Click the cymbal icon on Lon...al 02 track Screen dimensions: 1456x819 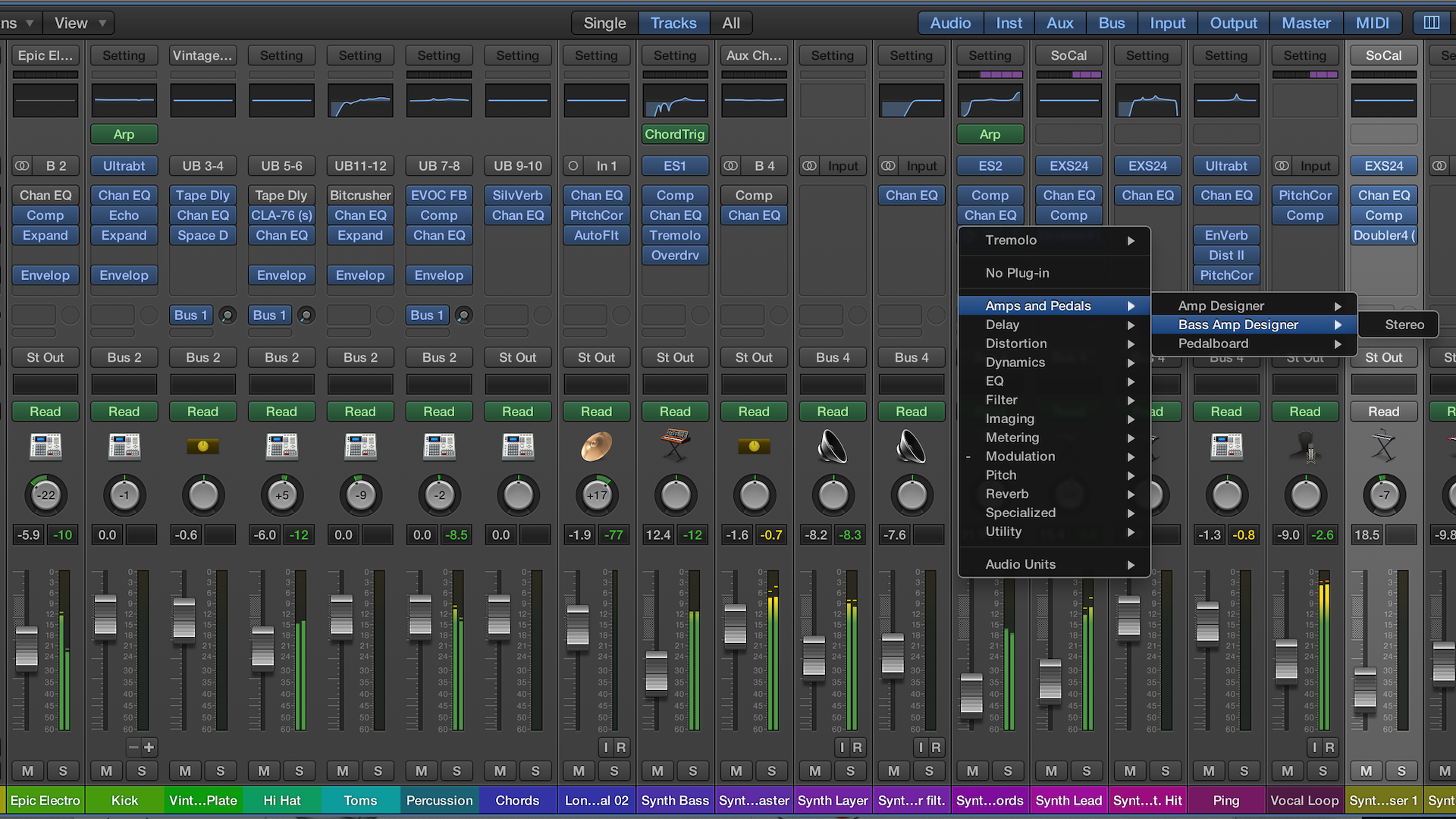pos(596,447)
